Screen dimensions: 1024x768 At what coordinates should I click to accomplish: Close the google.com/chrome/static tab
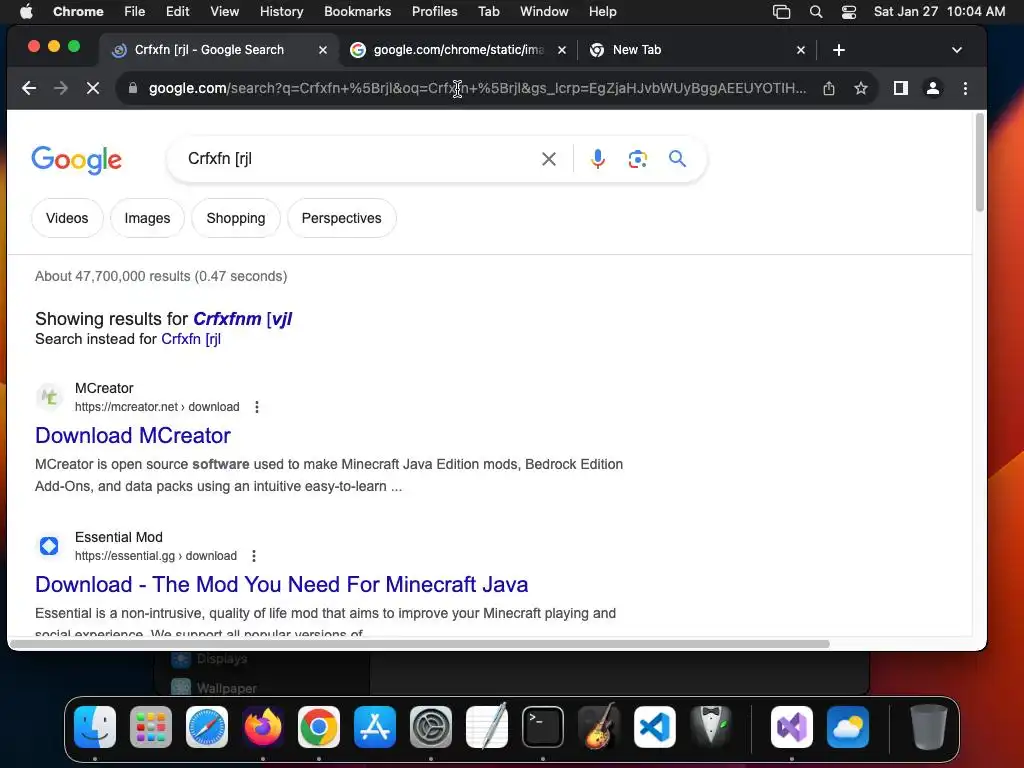click(562, 50)
